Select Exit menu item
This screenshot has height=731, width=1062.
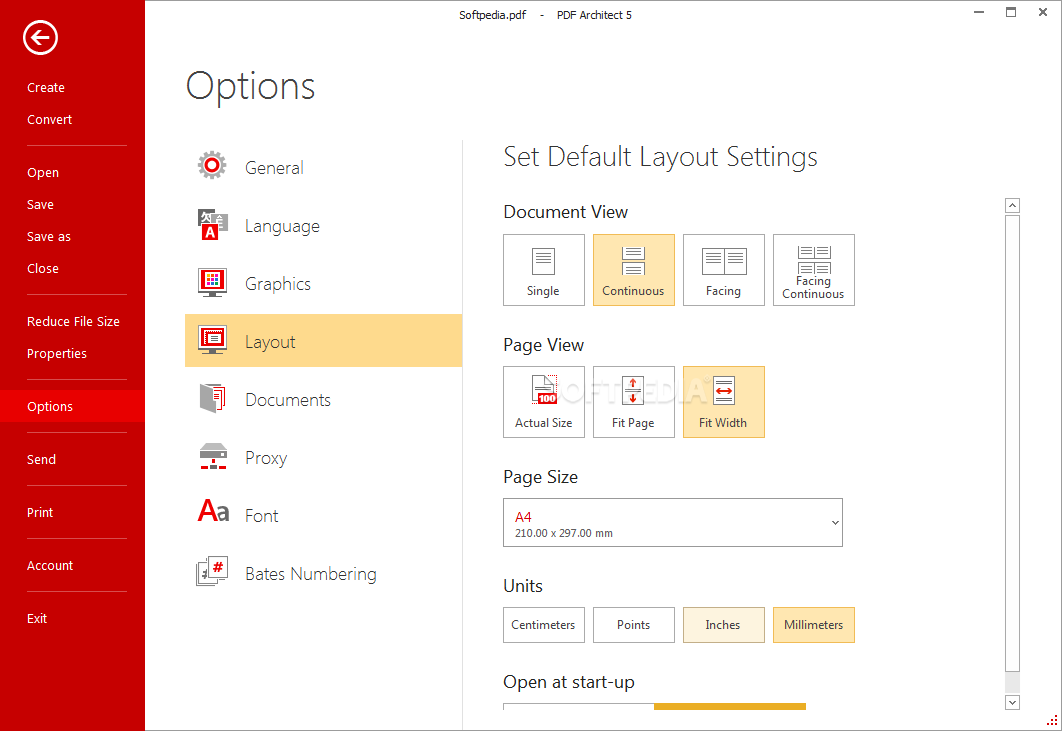pos(37,618)
